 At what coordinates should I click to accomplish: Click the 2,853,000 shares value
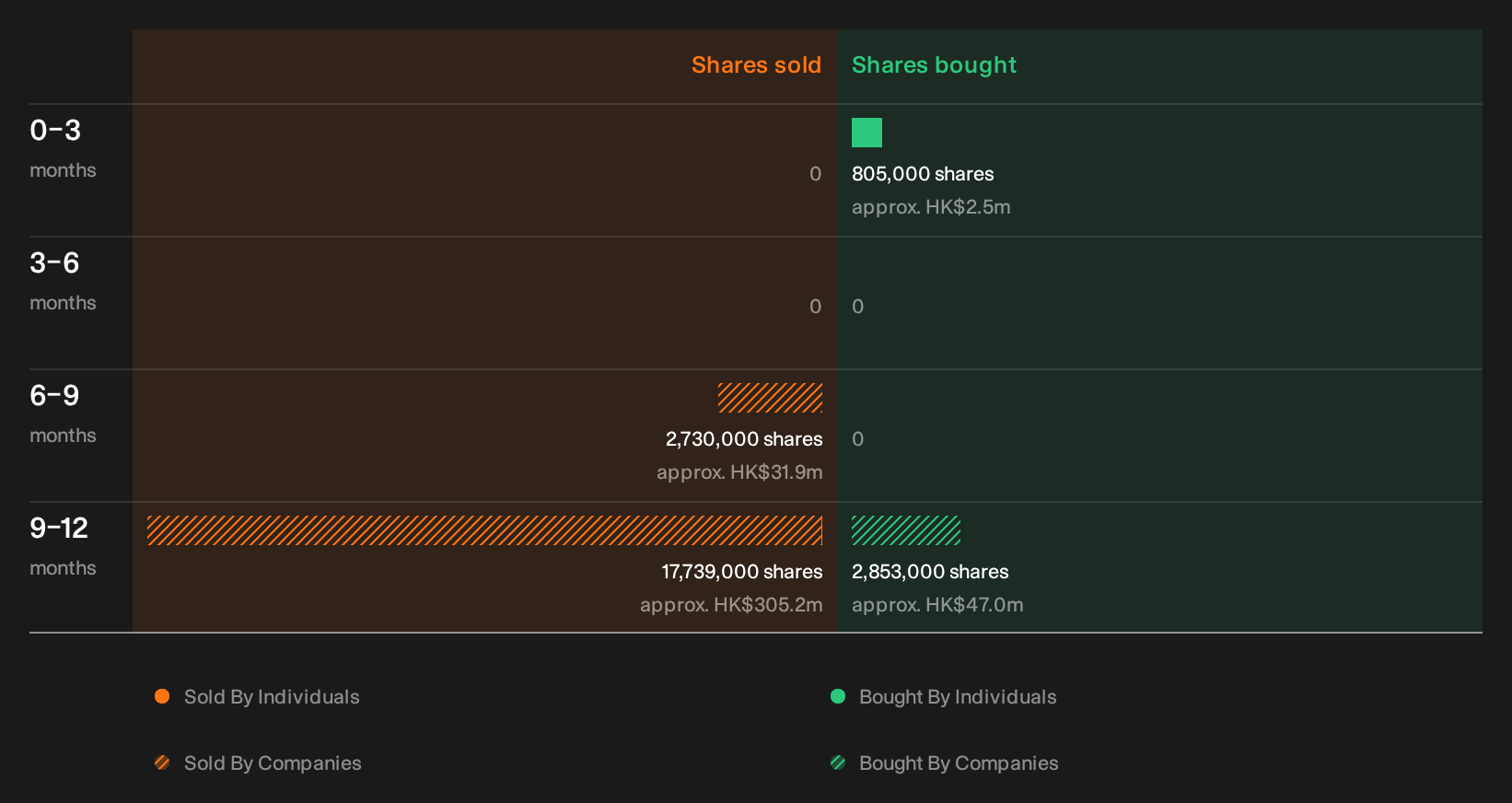pyautogui.click(x=930, y=572)
